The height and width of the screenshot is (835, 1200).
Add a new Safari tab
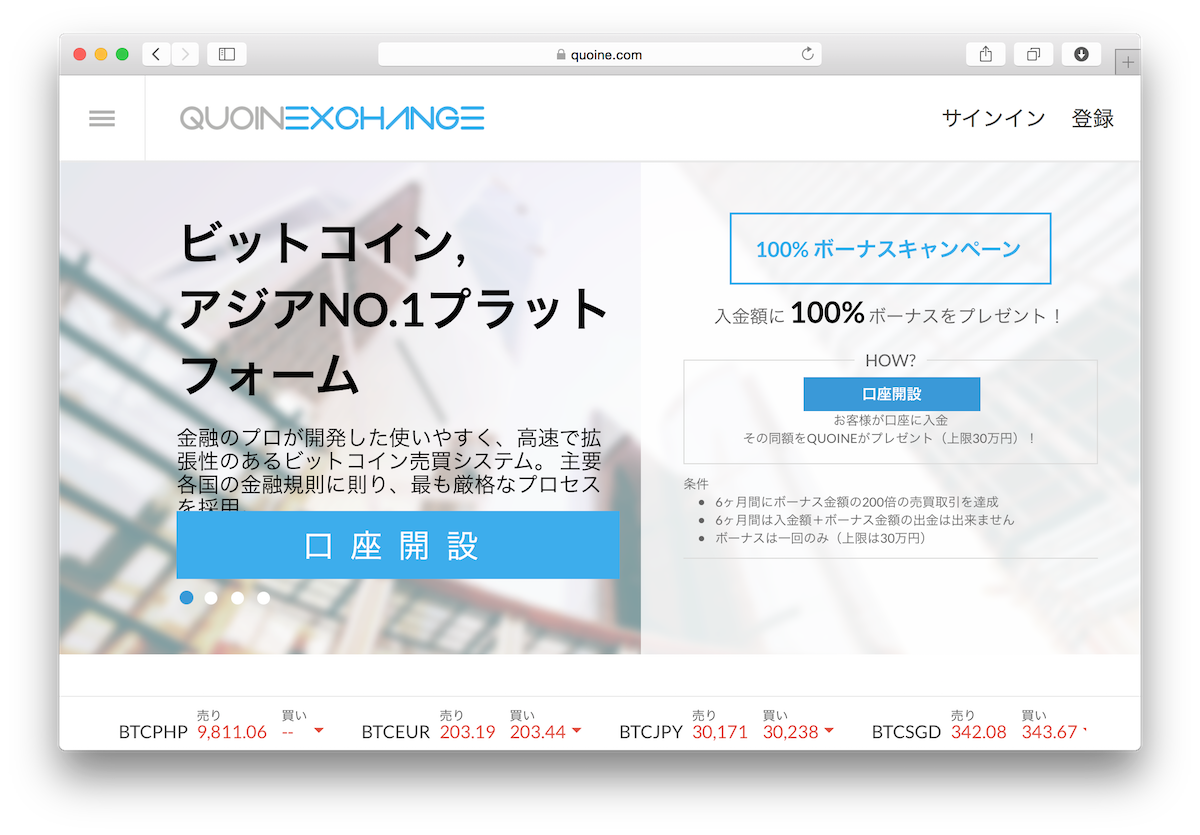pos(1128,62)
